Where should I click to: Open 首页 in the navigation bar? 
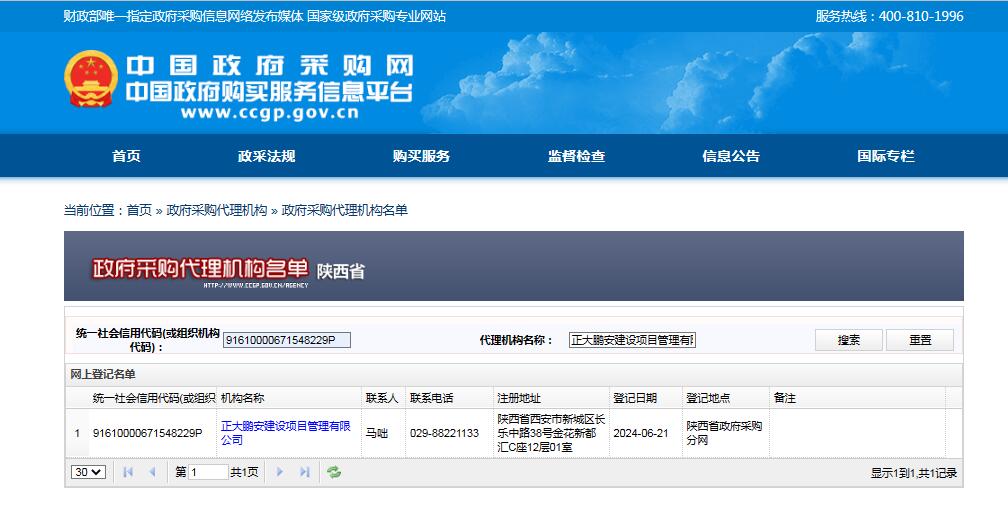tap(126, 156)
